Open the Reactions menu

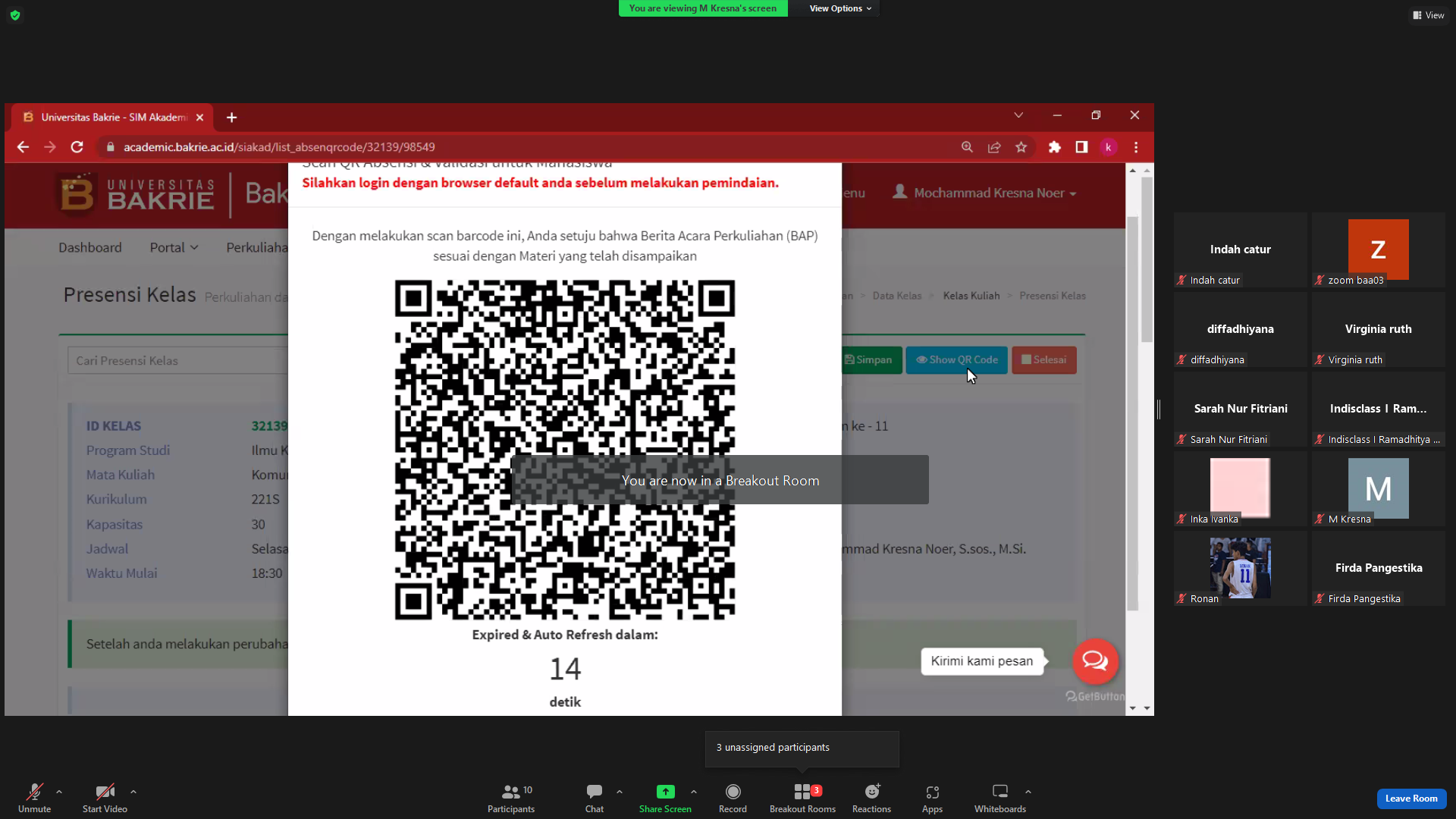coord(871,798)
